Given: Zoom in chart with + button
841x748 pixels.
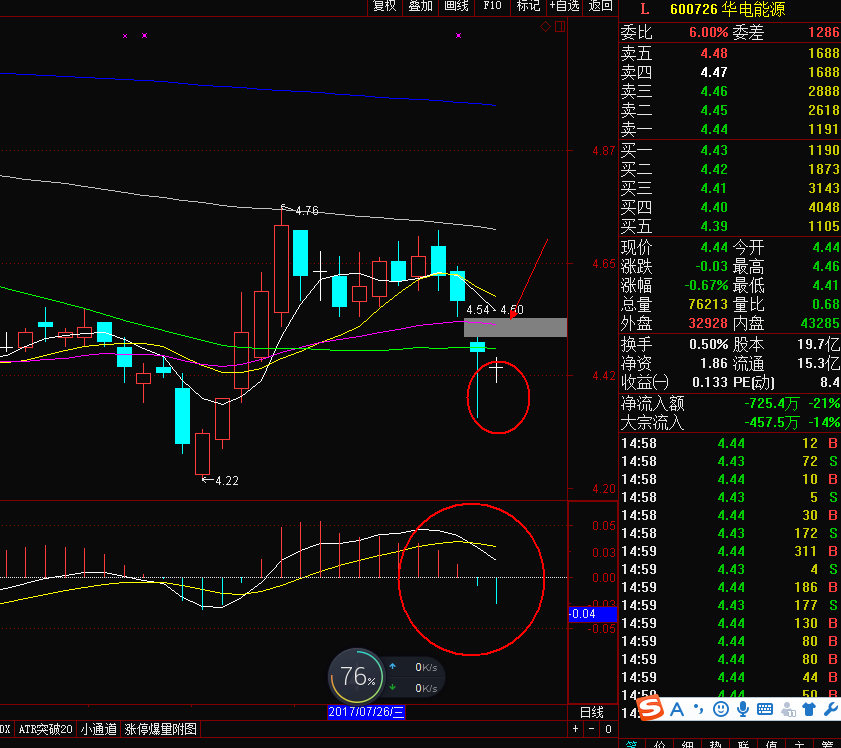Looking at the screenshot, I should (576, 729).
